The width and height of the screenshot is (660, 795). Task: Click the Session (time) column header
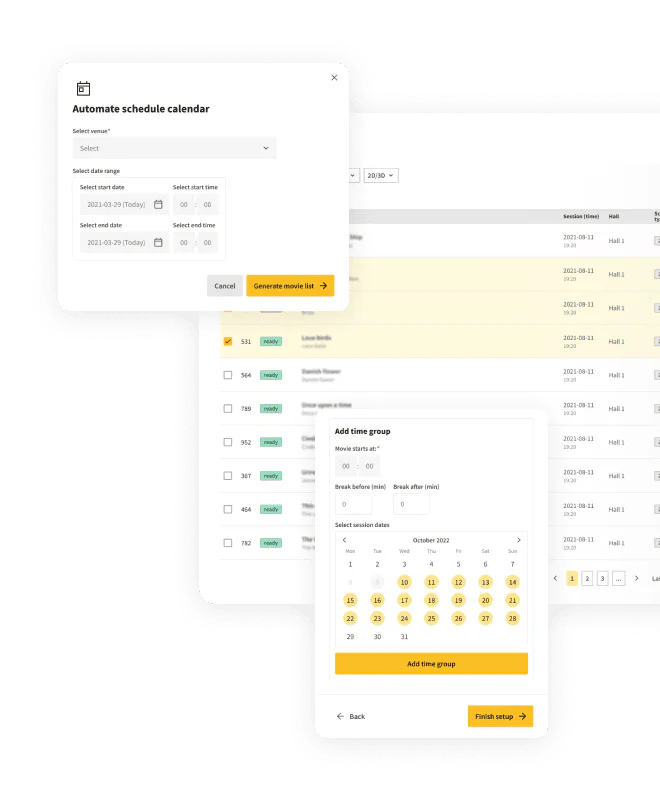click(581, 216)
